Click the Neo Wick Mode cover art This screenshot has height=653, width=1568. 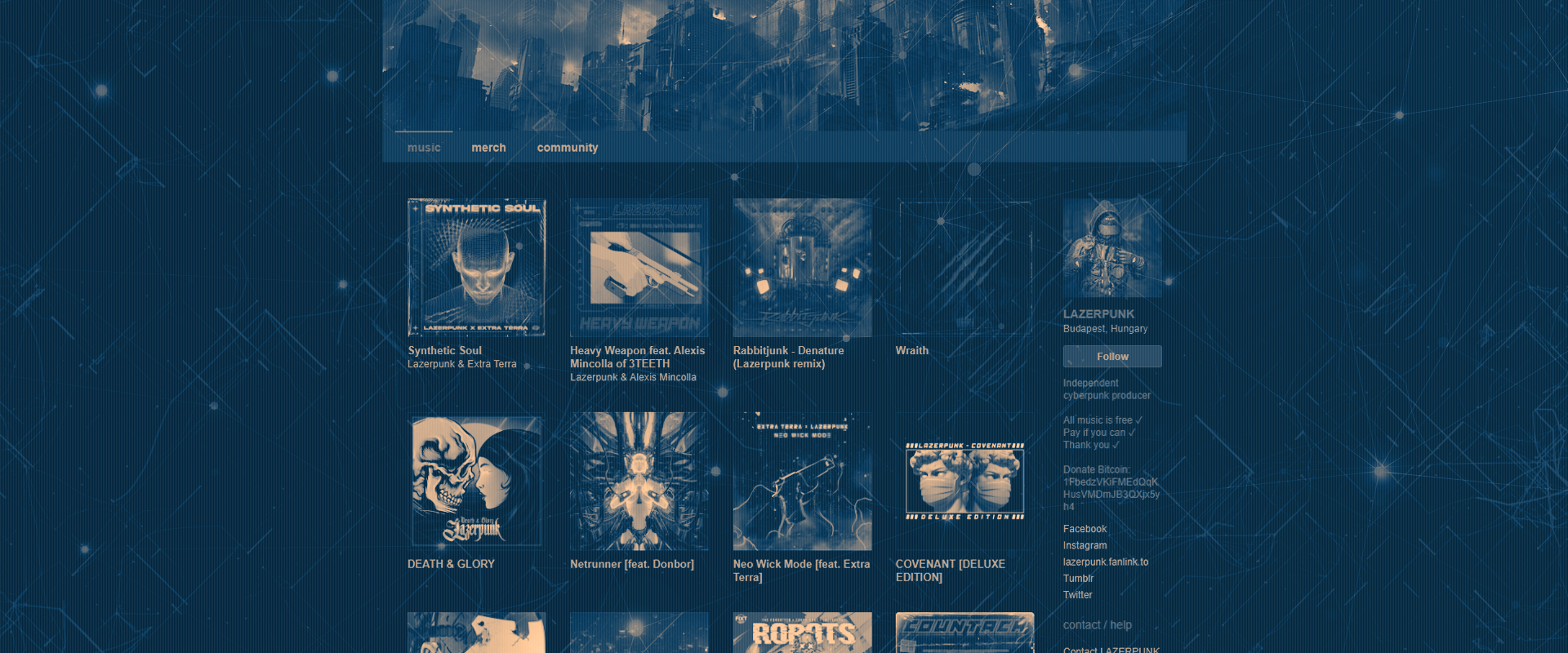(802, 481)
